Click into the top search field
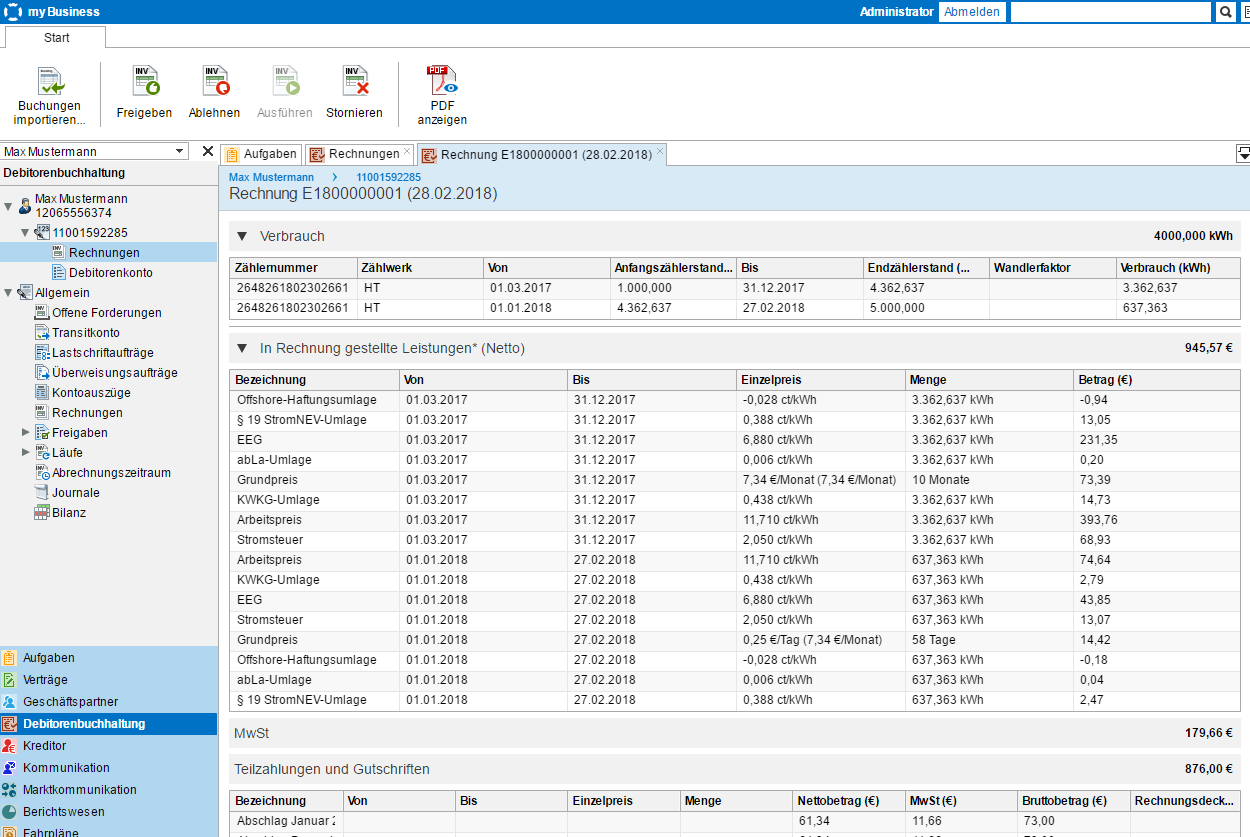 [1110, 12]
